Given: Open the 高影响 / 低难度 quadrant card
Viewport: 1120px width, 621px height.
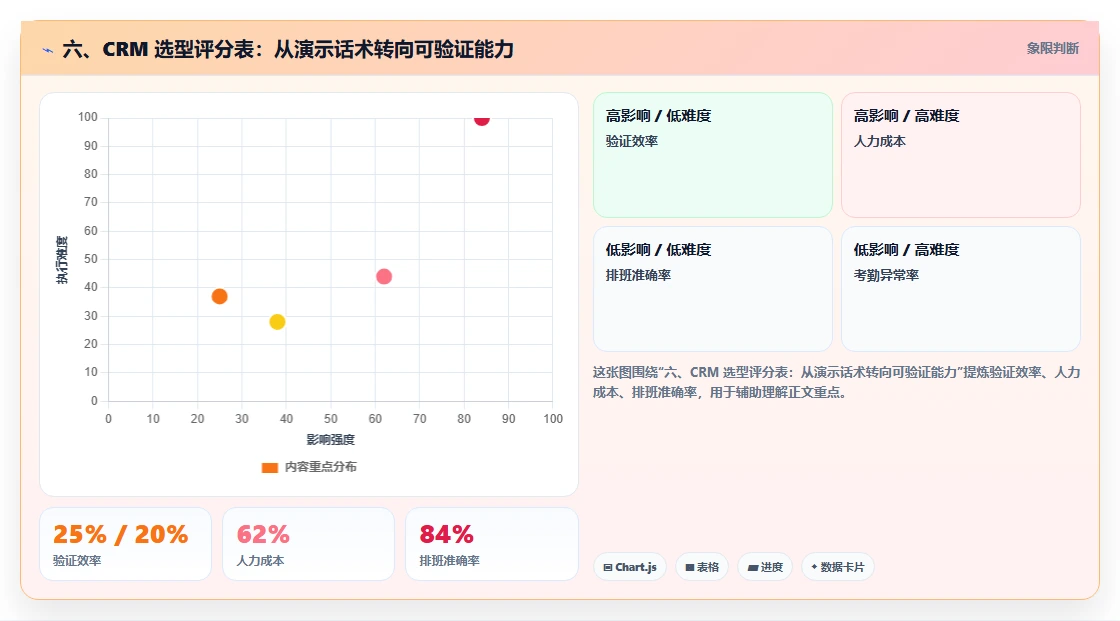Looking at the screenshot, I should coord(712,154).
